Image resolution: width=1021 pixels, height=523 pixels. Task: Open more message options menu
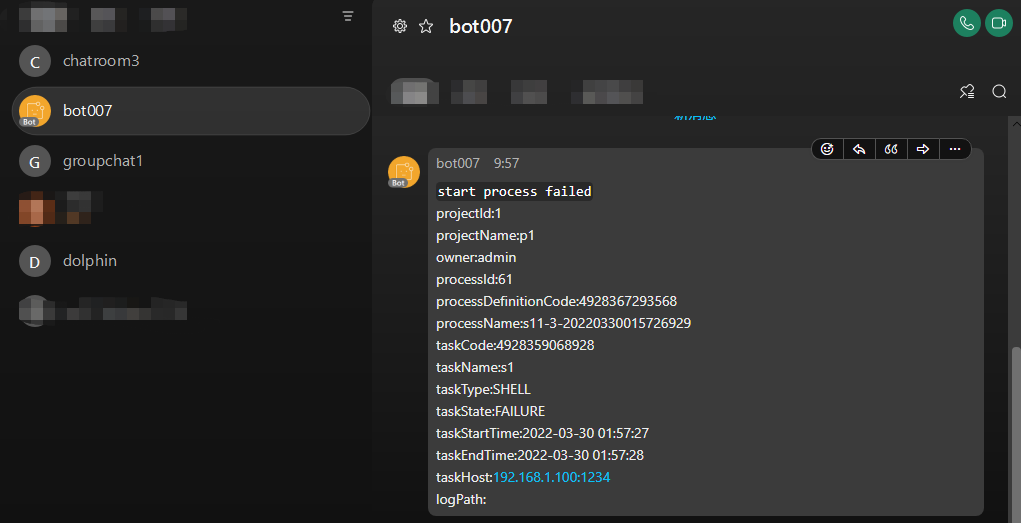955,149
